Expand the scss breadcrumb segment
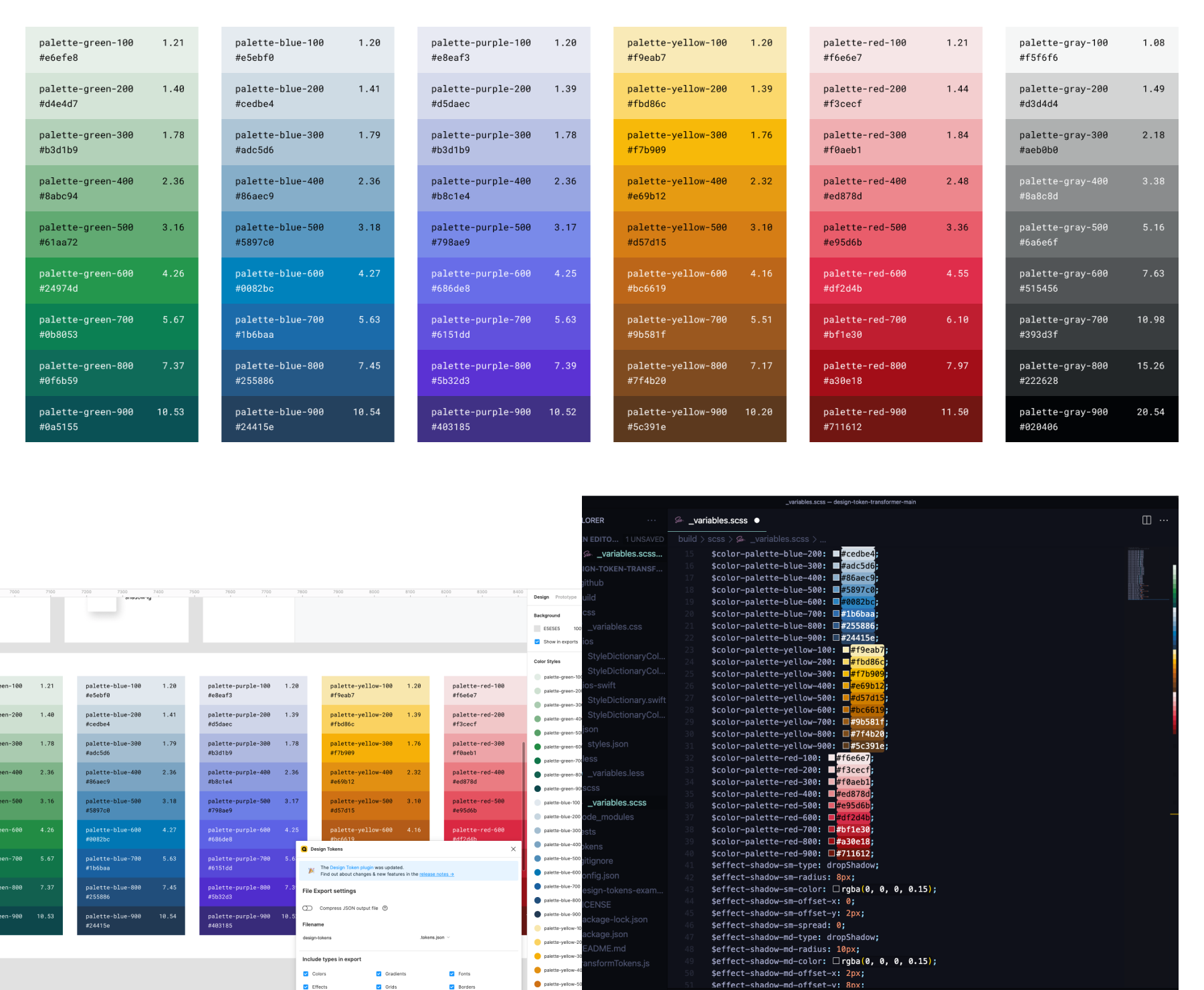 [x=716, y=539]
